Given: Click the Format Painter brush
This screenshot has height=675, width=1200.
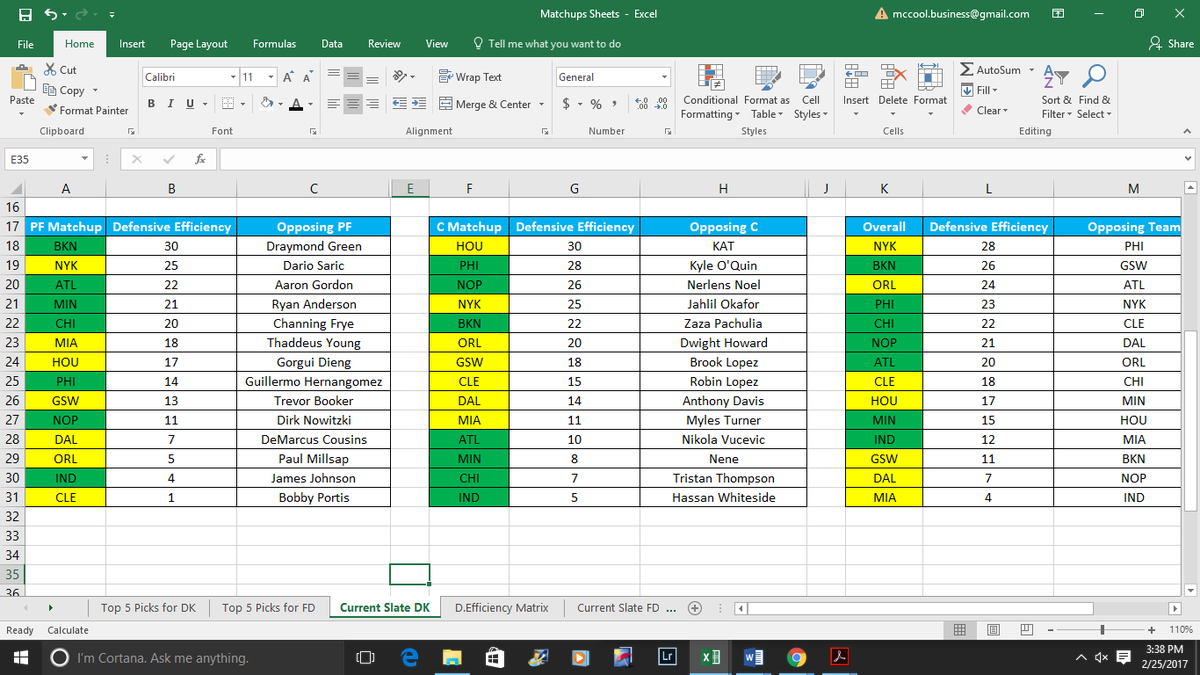Looking at the screenshot, I should click(x=51, y=110).
